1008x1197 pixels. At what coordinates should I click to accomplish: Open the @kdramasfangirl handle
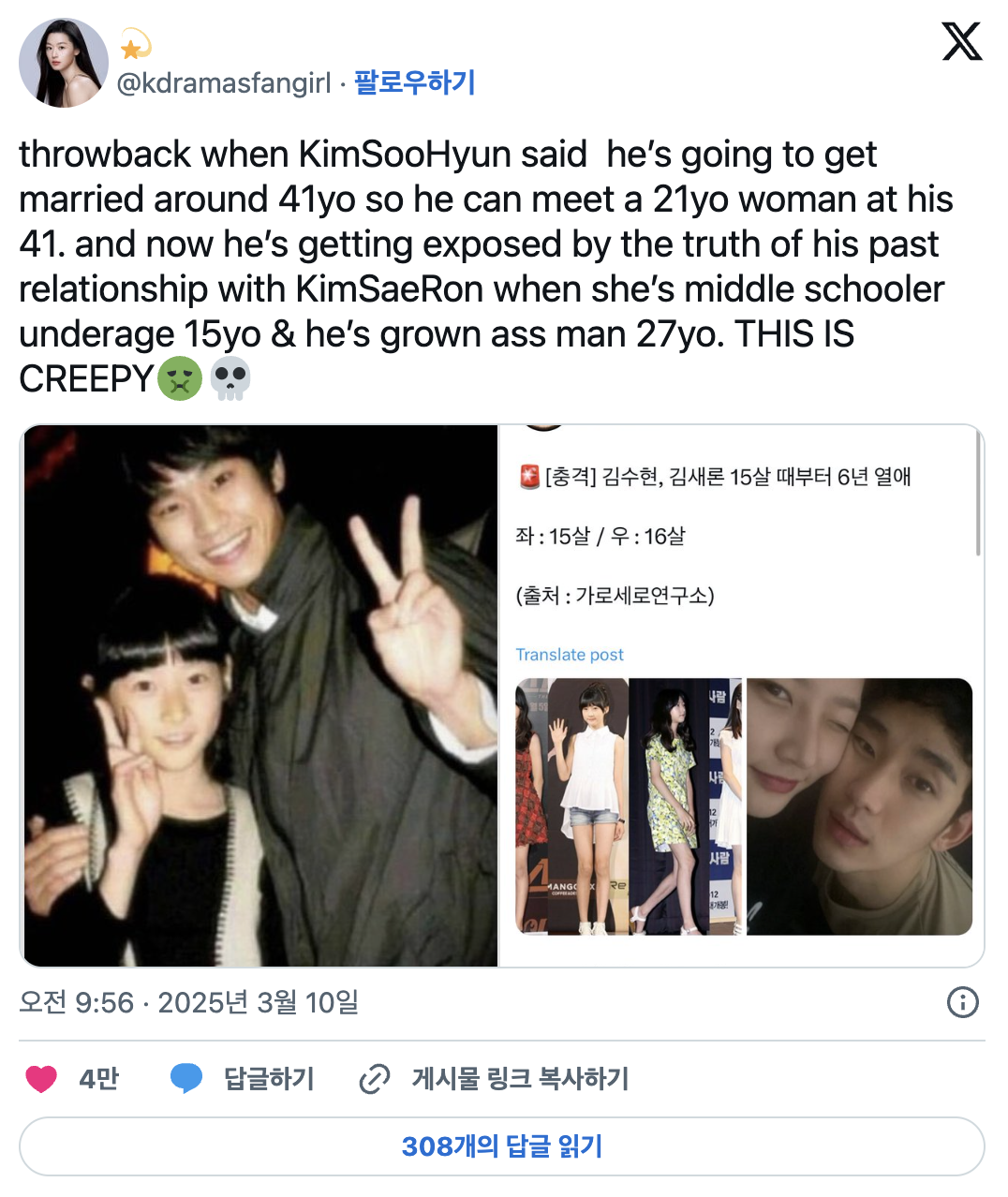pyautogui.click(x=224, y=83)
